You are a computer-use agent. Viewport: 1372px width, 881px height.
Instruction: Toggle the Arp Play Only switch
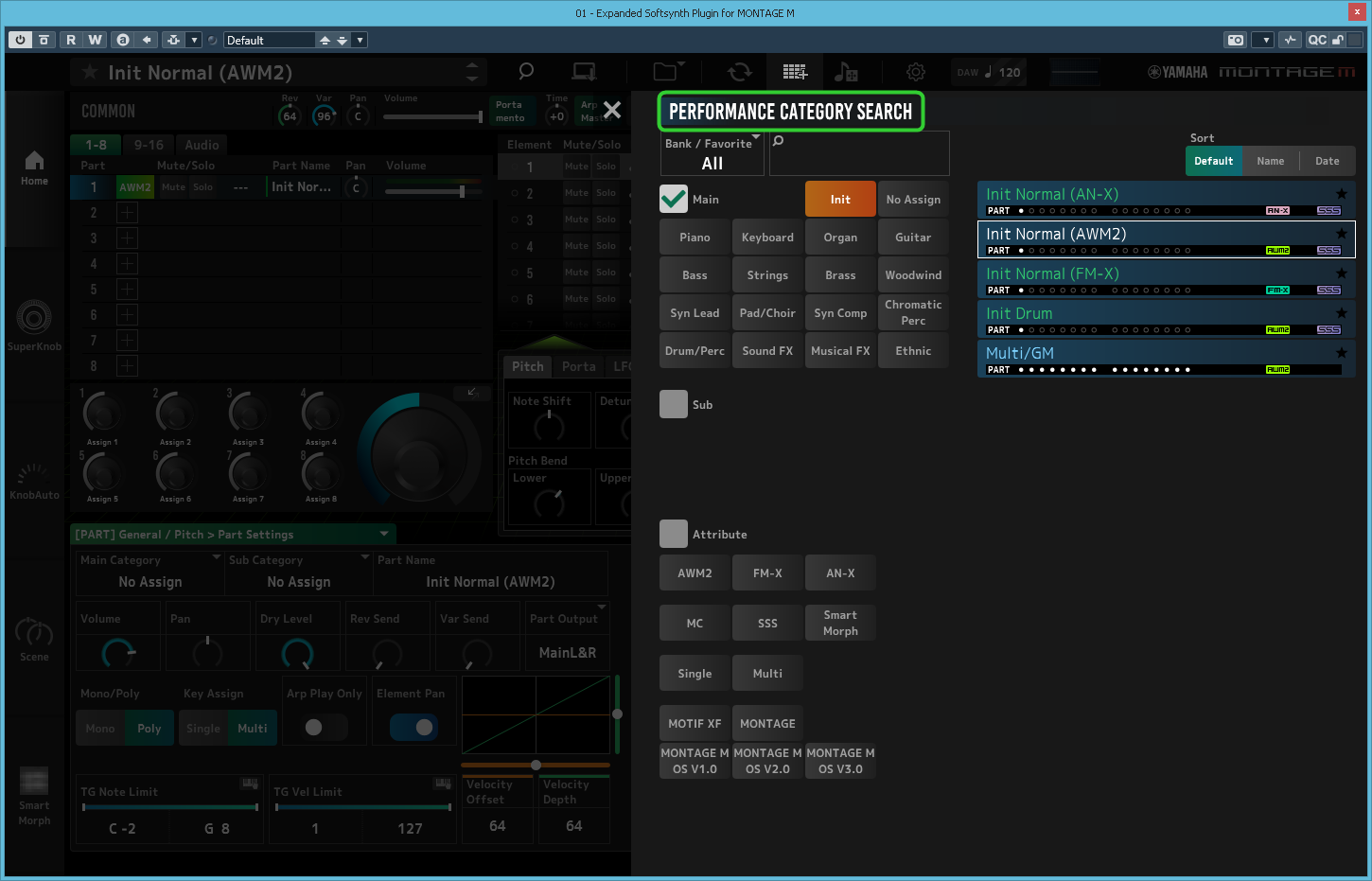pos(325,727)
